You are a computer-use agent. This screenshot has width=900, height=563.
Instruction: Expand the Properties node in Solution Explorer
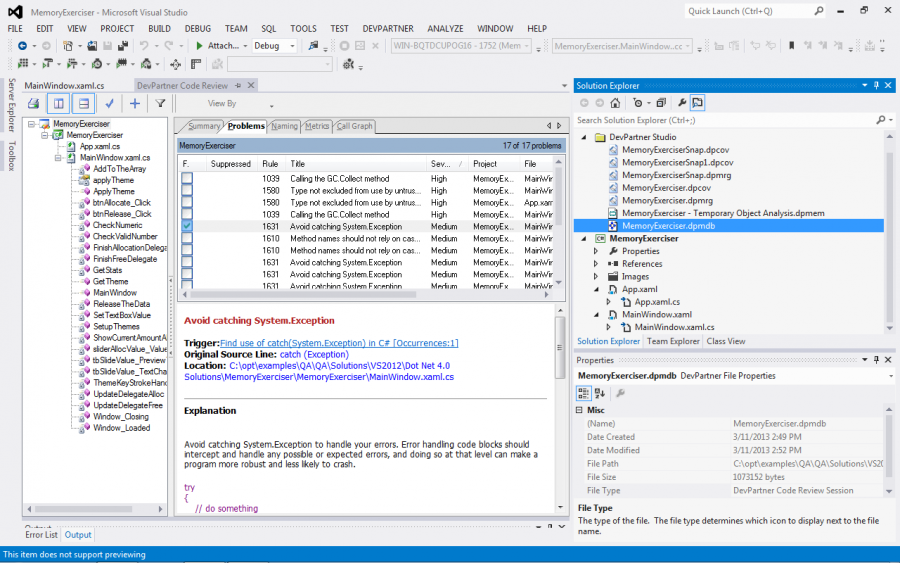(x=596, y=251)
